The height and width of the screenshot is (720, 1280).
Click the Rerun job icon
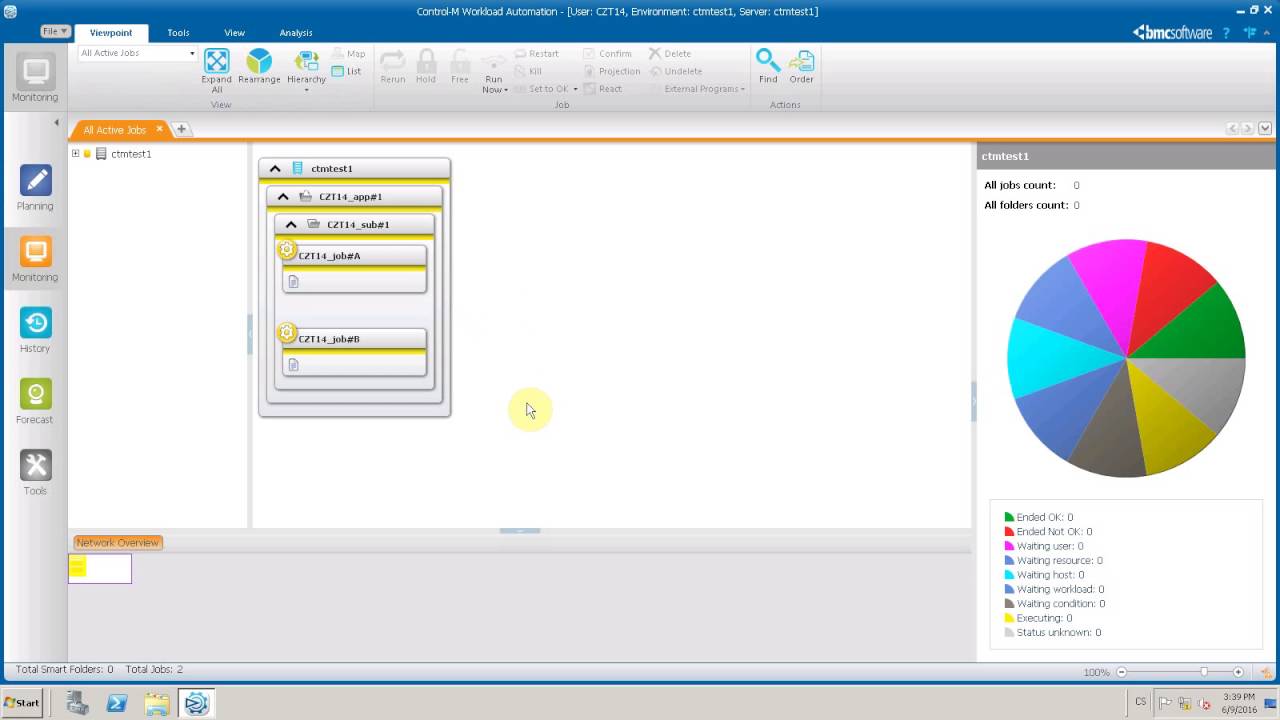point(393,61)
